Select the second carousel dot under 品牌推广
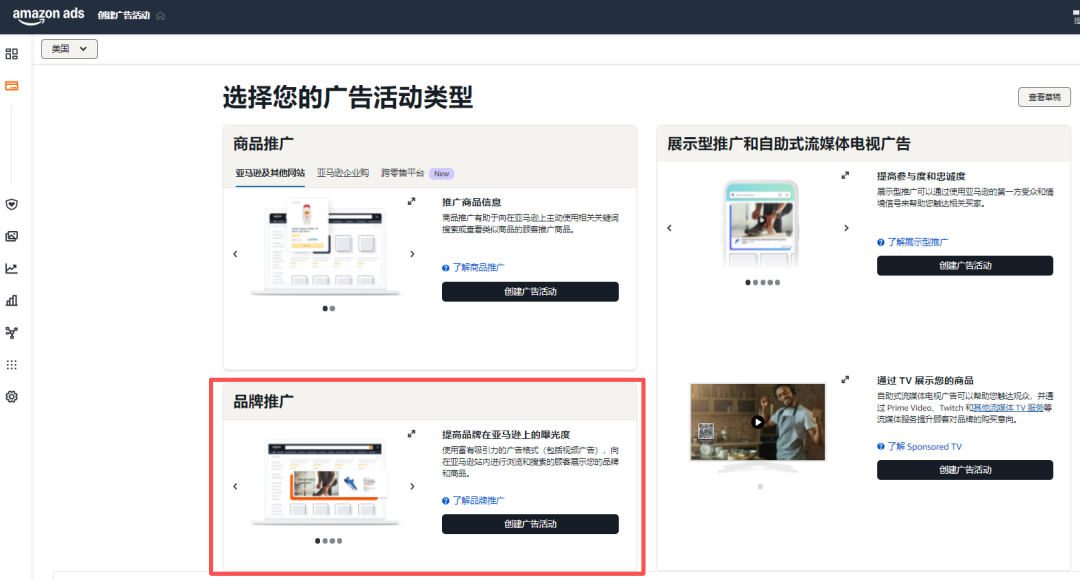The width and height of the screenshot is (1080, 580). click(326, 540)
